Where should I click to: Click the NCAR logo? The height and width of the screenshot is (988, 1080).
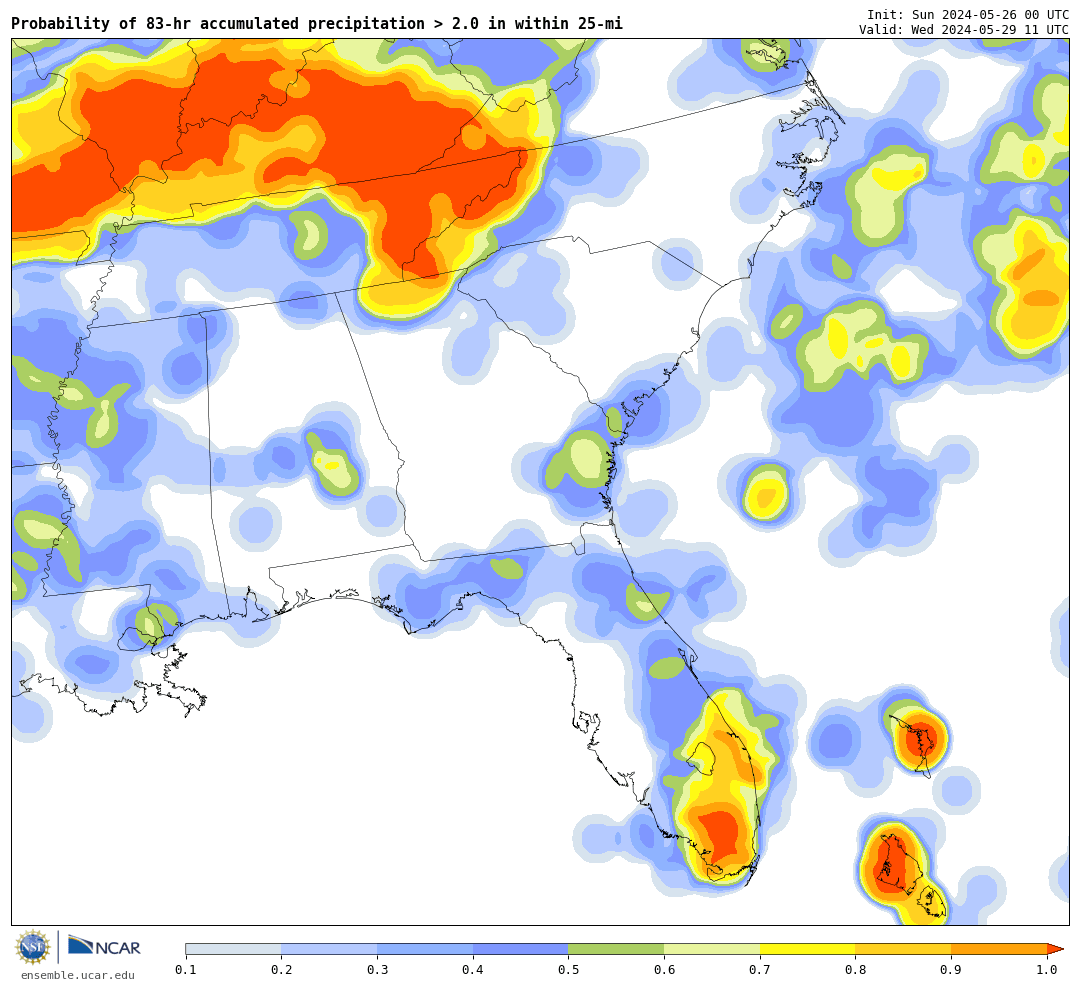[104, 947]
